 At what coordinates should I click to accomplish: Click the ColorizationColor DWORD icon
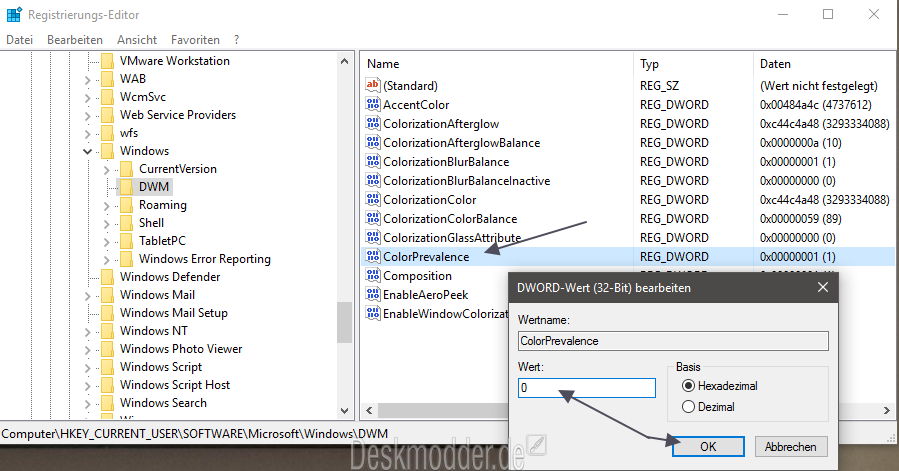tap(373, 199)
